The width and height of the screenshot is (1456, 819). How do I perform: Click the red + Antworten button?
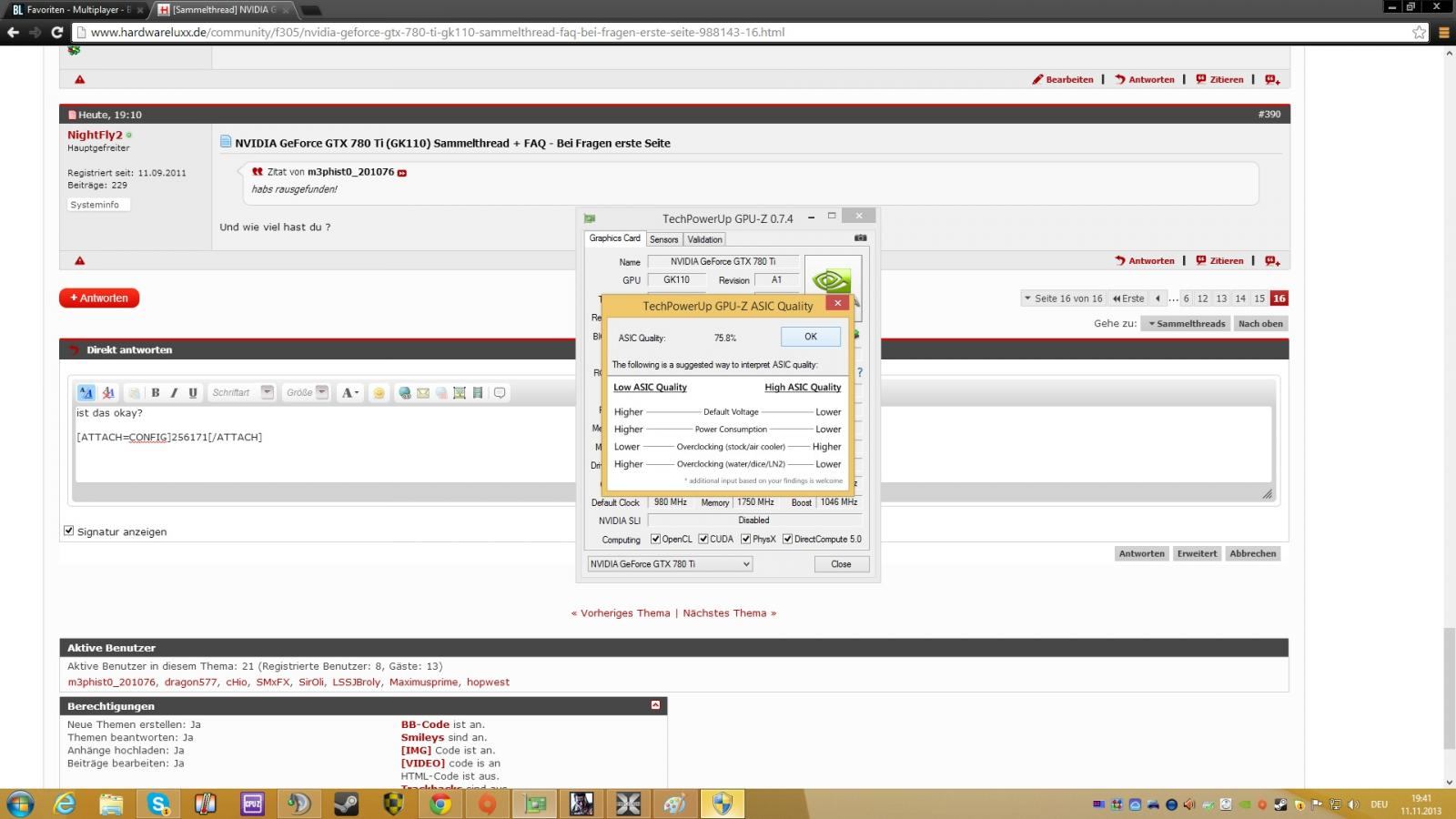pos(99,298)
